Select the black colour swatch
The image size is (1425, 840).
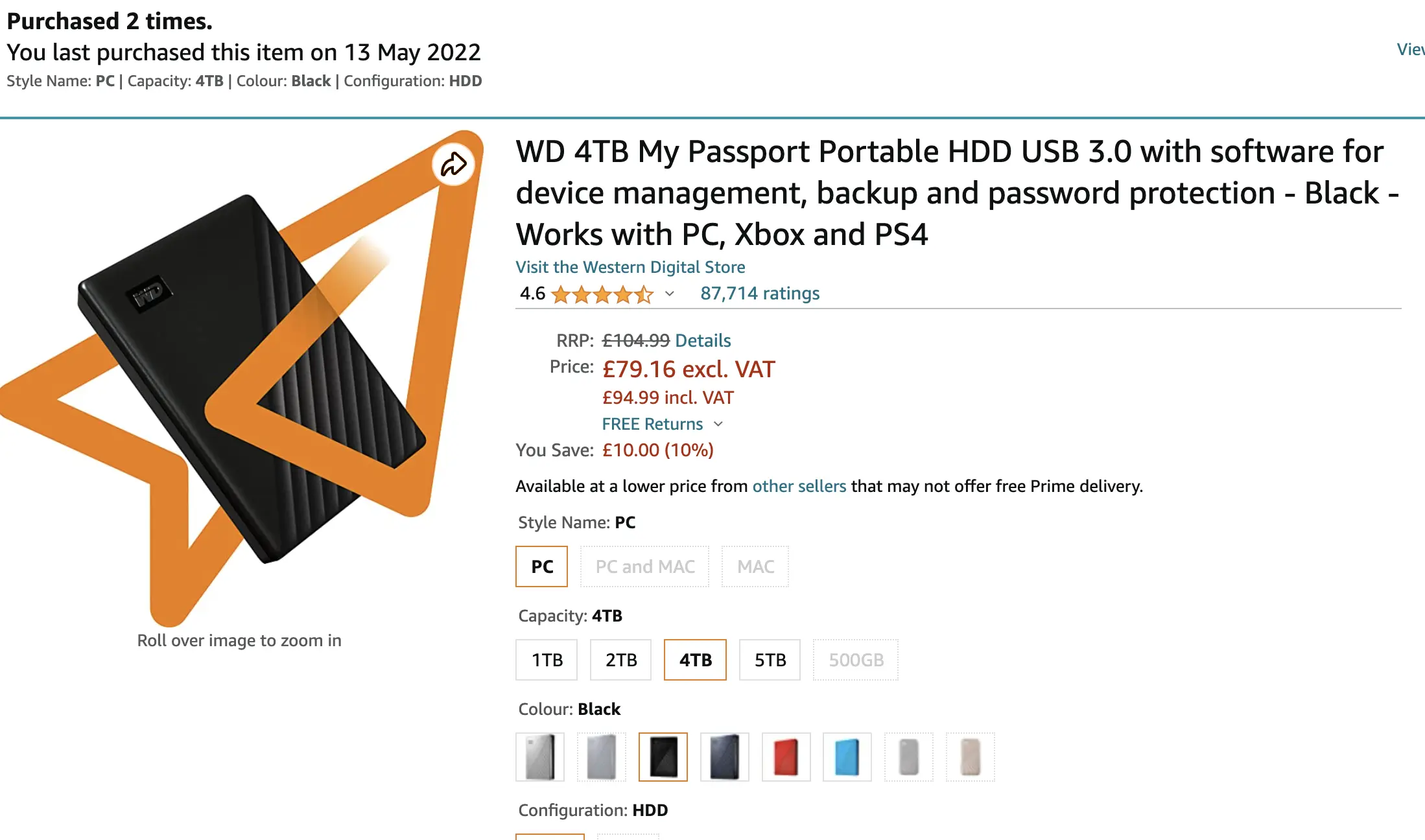(x=663, y=757)
